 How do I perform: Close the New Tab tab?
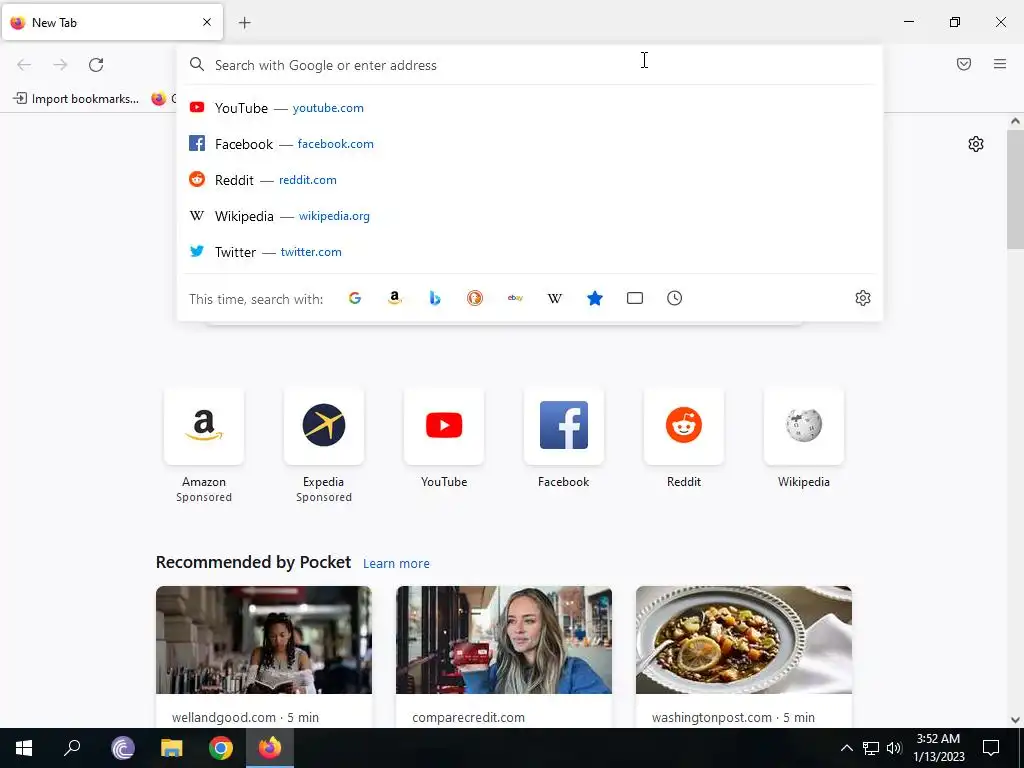[x=207, y=22]
